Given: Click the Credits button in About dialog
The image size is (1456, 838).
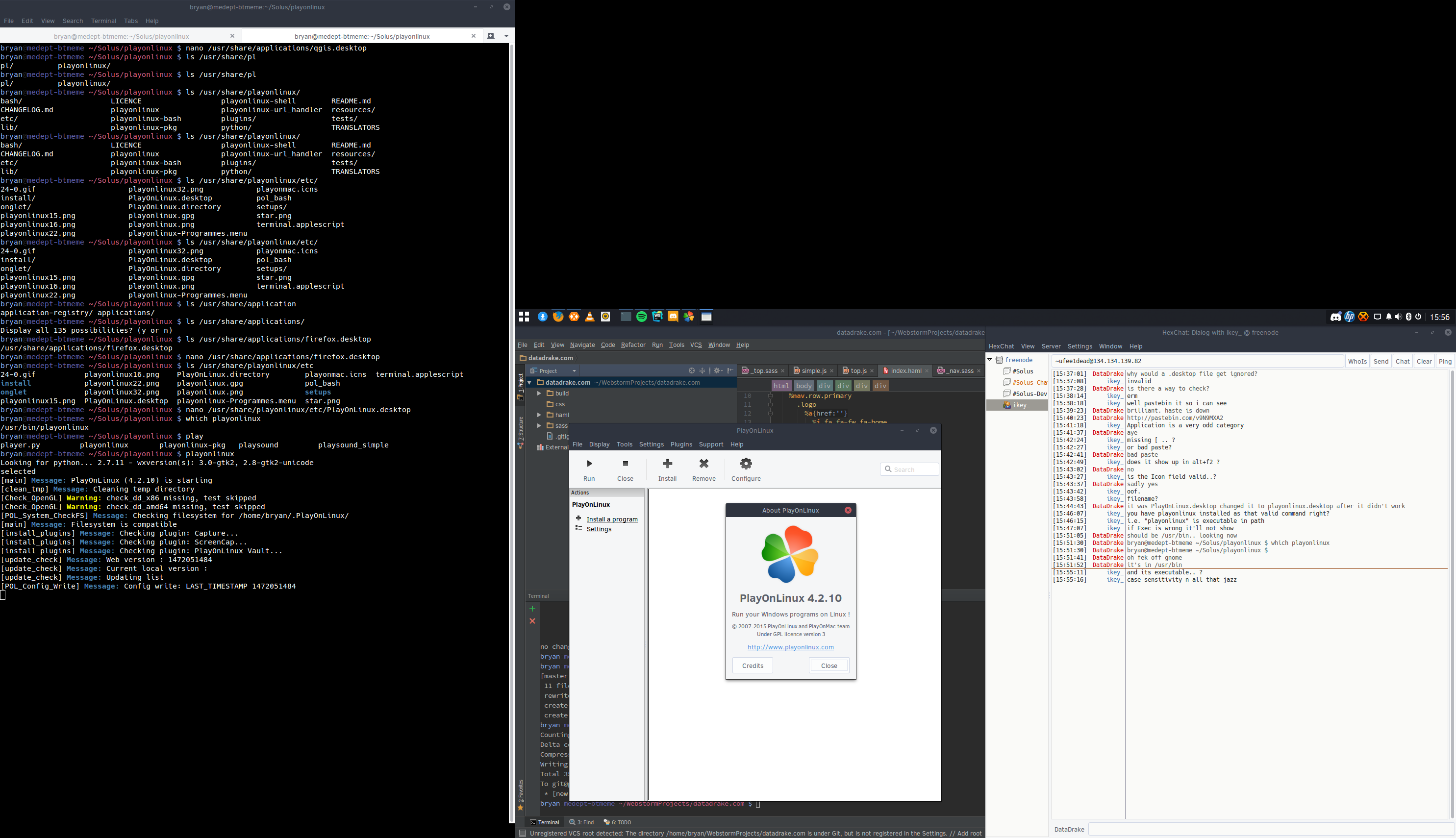Looking at the screenshot, I should click(753, 666).
